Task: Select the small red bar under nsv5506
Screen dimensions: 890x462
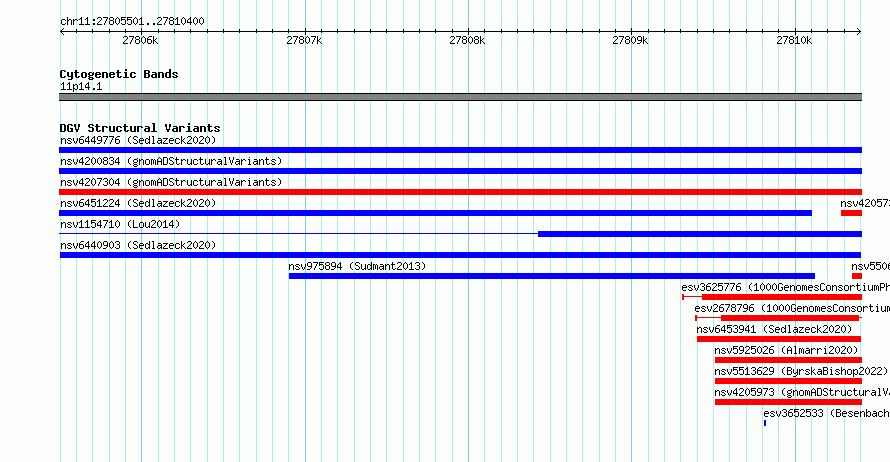Action: [x=857, y=276]
